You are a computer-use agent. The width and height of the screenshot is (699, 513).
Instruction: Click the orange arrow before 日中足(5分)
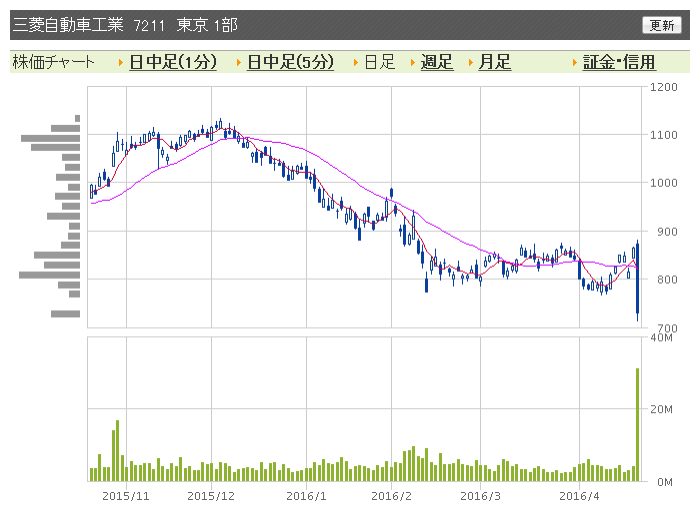[x=238, y=62]
